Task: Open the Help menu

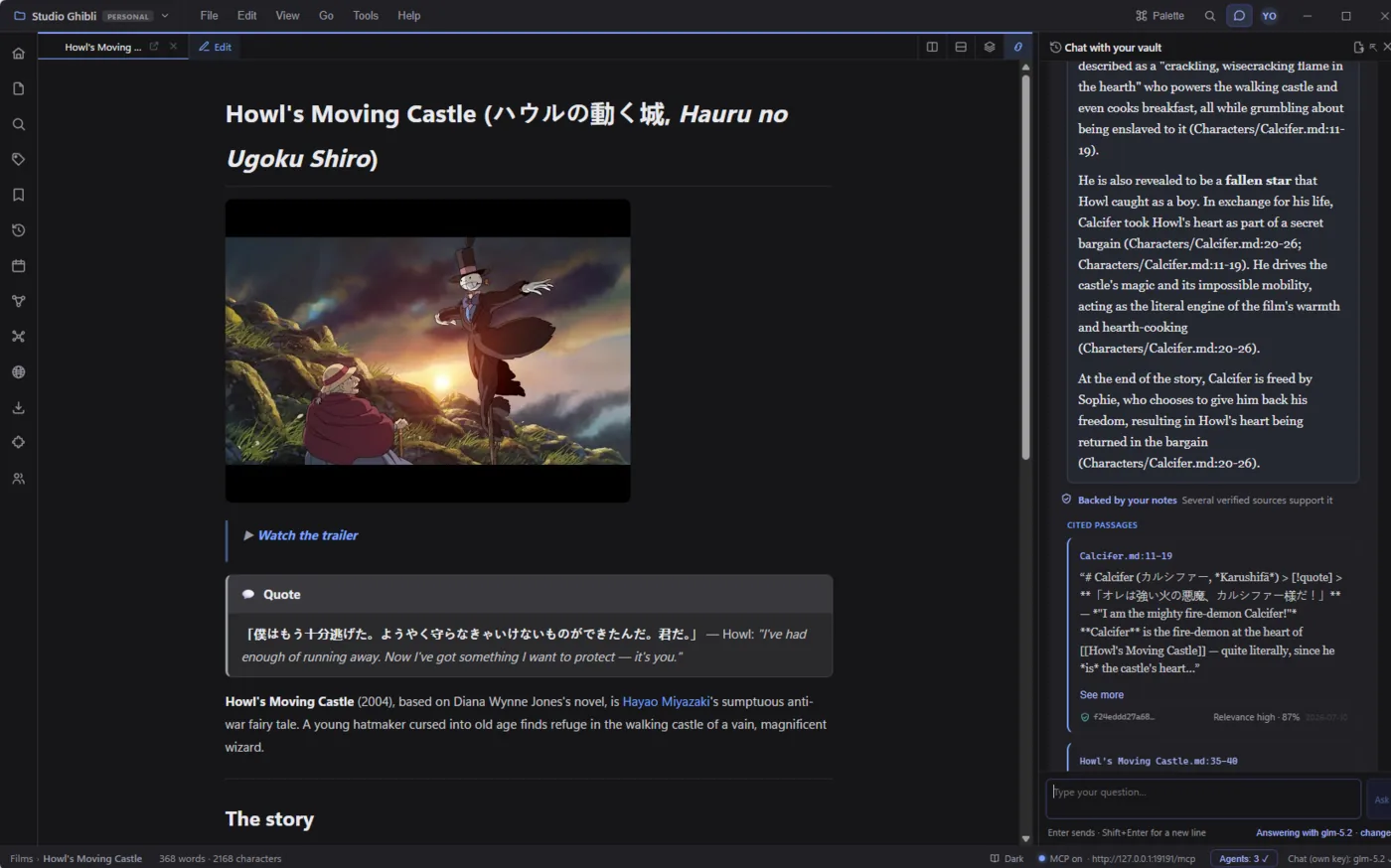Action: tap(408, 16)
